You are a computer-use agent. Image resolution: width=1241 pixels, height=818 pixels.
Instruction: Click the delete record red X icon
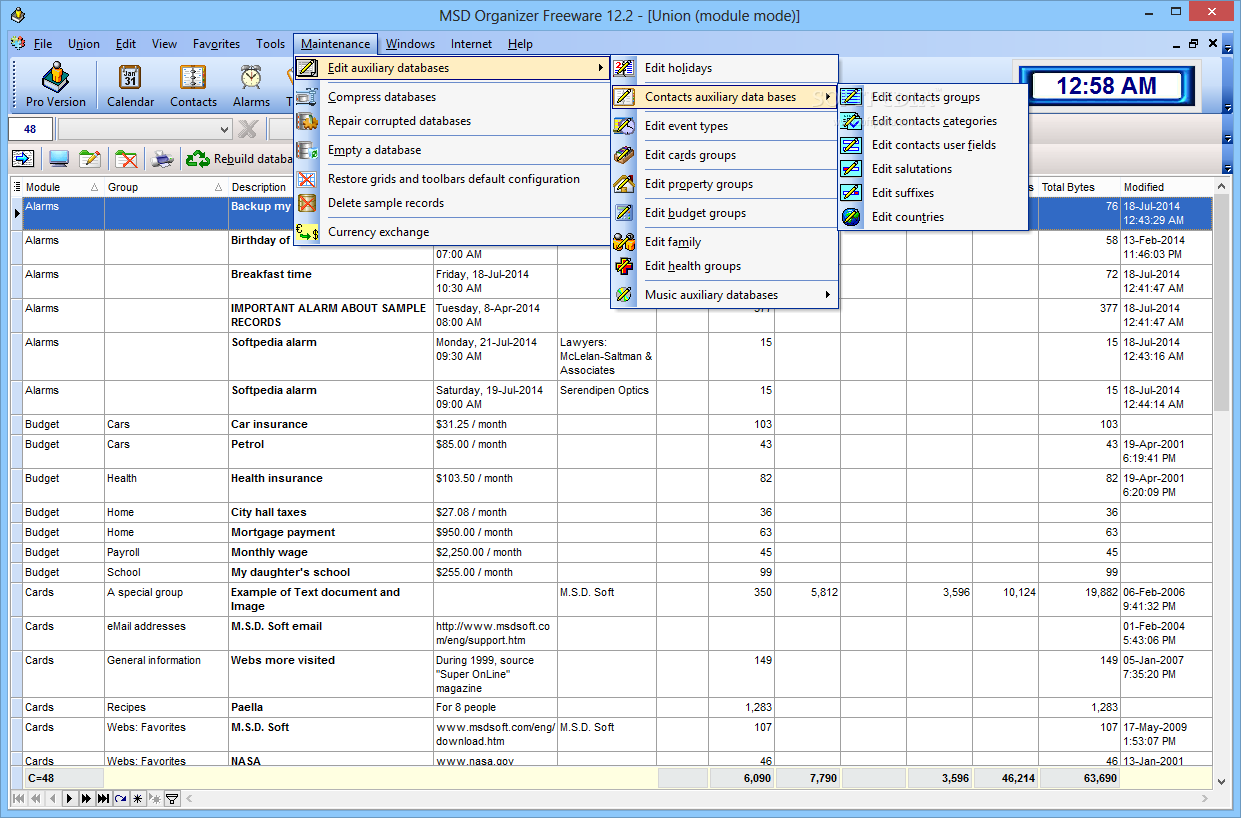click(x=126, y=158)
